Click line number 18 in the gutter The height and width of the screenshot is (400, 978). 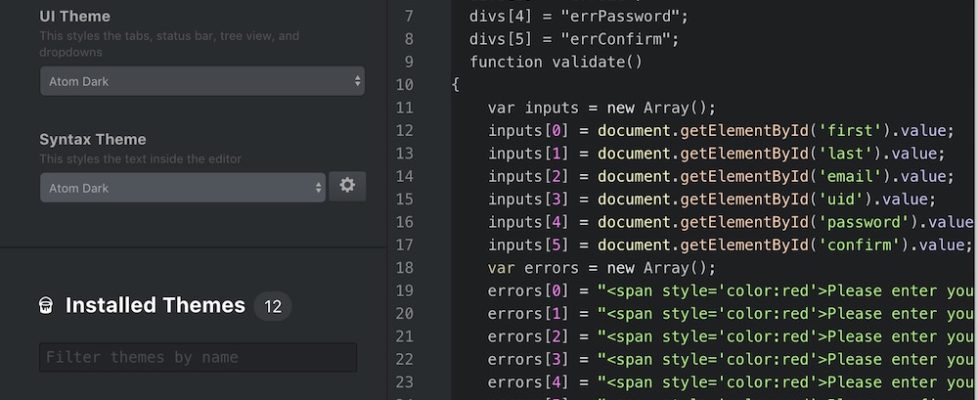pyautogui.click(x=404, y=268)
